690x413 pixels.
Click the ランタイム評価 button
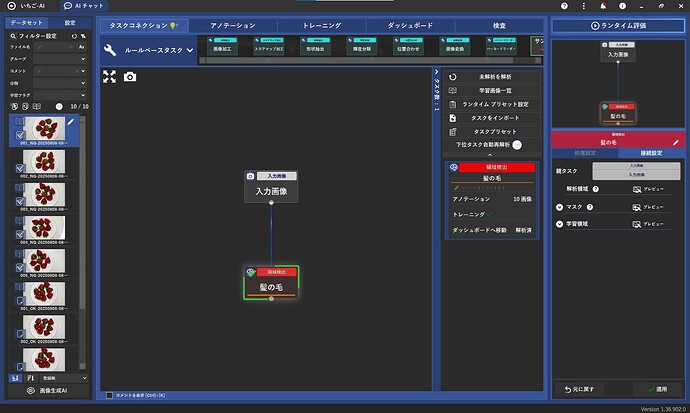(x=618, y=26)
